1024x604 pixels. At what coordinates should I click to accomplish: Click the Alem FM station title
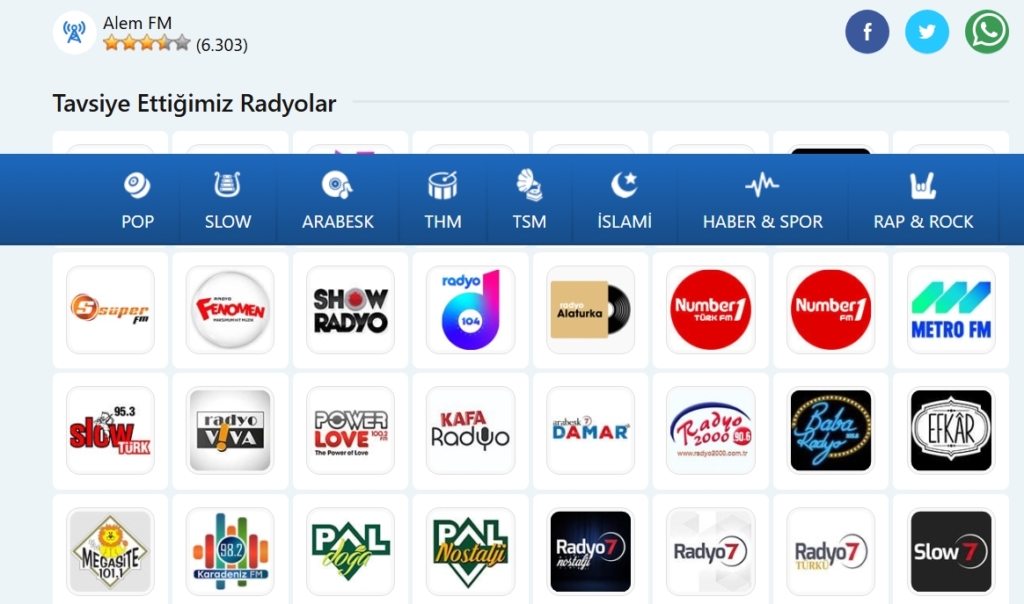point(137,22)
